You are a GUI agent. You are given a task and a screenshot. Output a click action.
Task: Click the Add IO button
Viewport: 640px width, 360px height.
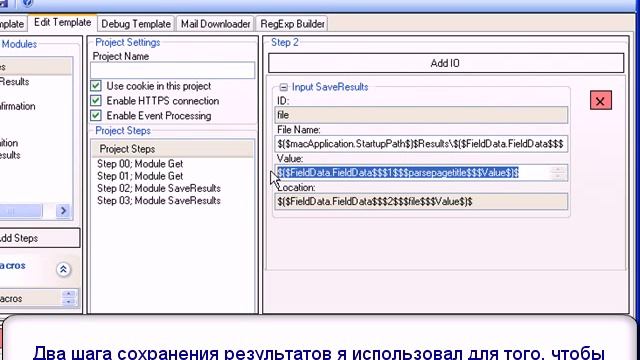tap(446, 63)
